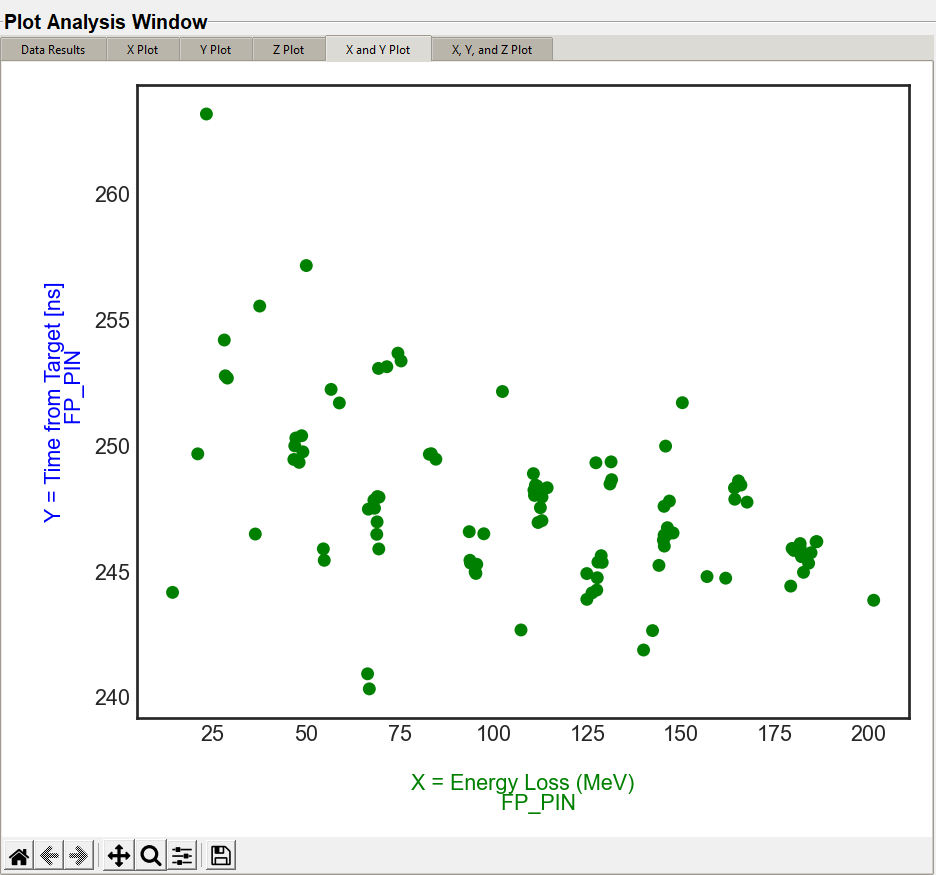Viewport: 936px width, 875px height.
Task: Save the figure with the floppy disk icon
Action: [221, 856]
